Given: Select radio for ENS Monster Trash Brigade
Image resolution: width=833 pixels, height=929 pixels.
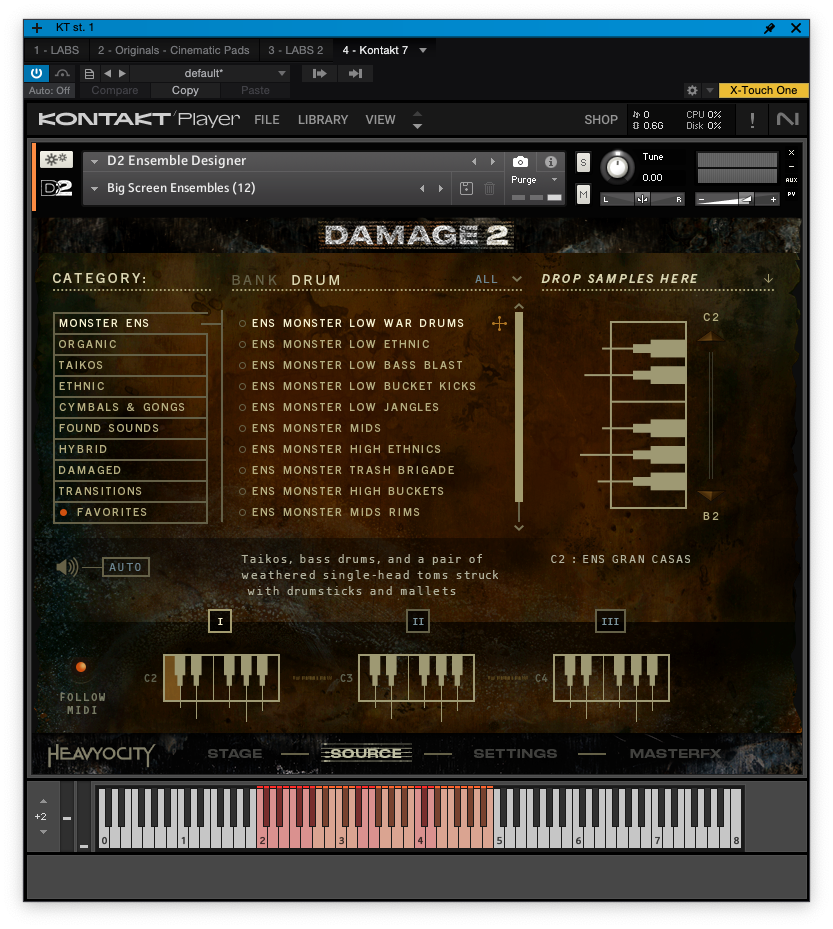Looking at the screenshot, I should point(242,470).
